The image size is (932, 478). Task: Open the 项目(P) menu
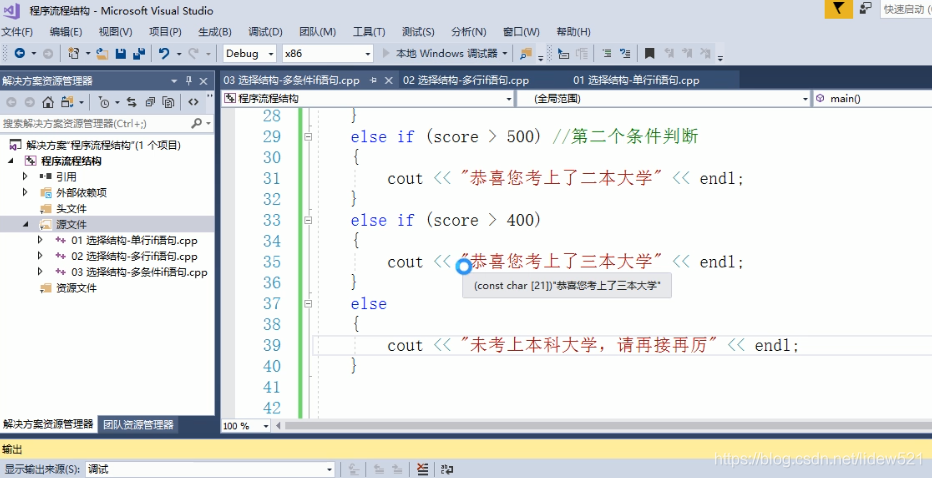165,32
